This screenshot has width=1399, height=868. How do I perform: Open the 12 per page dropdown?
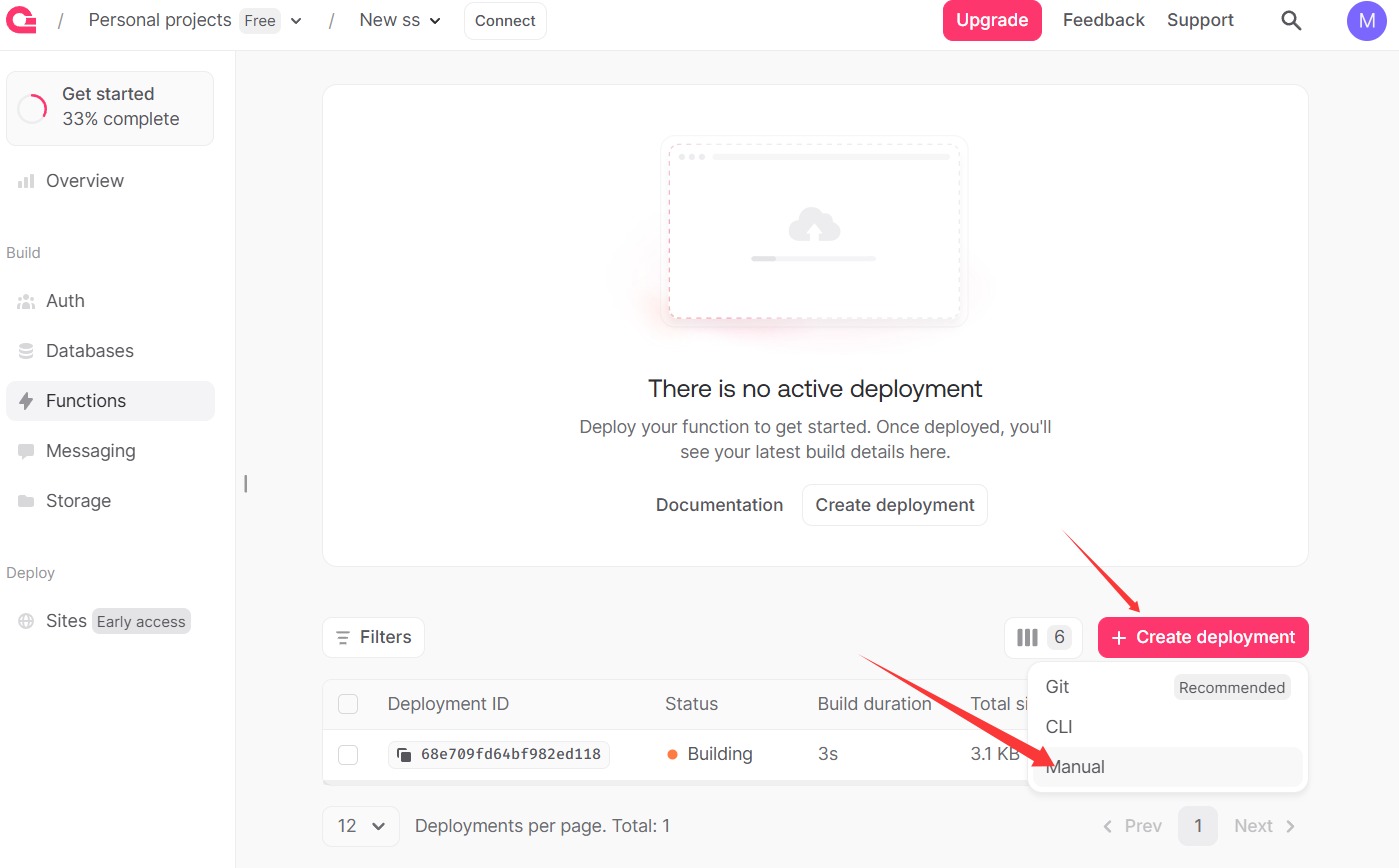point(361,826)
